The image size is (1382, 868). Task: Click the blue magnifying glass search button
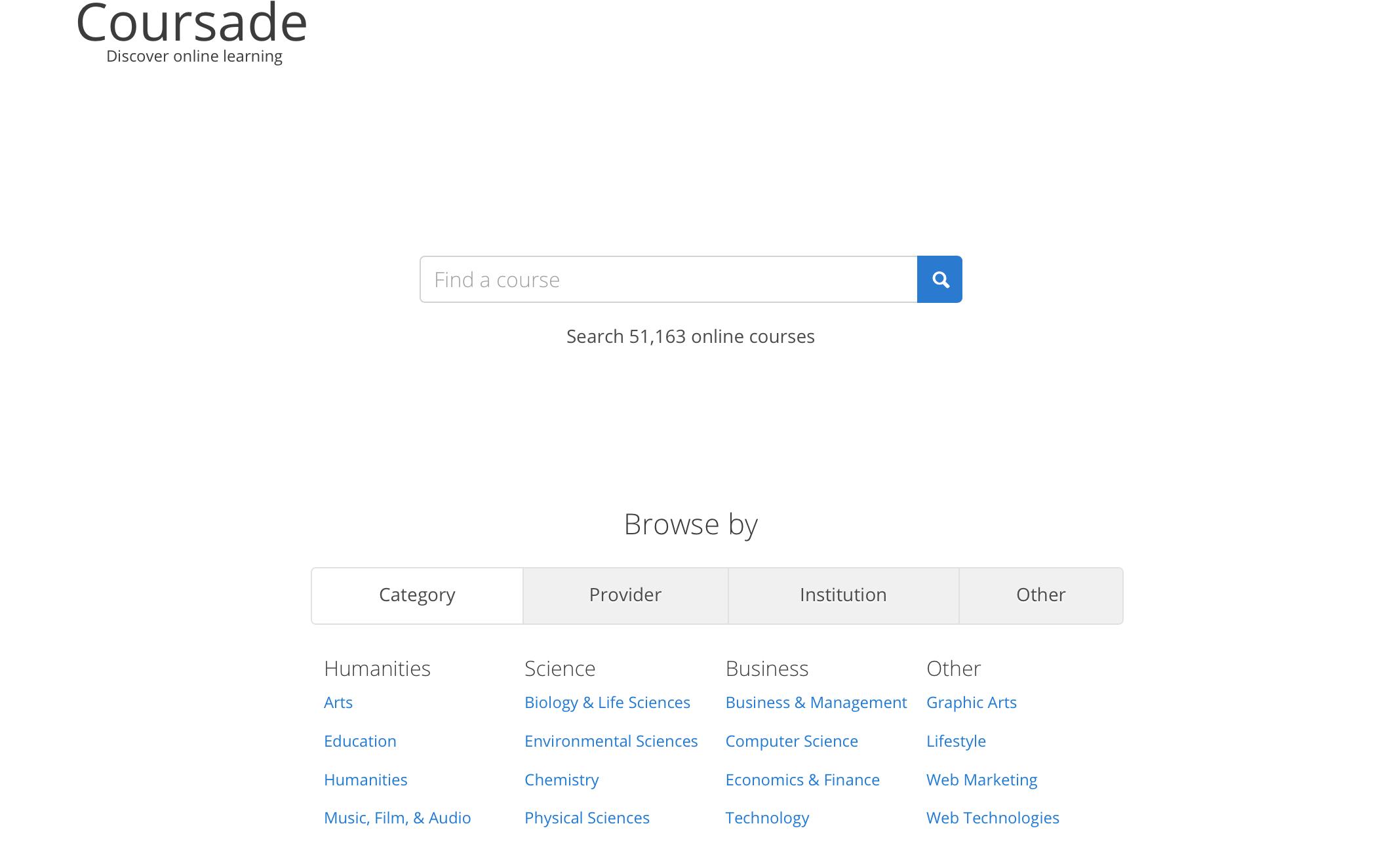[939, 279]
